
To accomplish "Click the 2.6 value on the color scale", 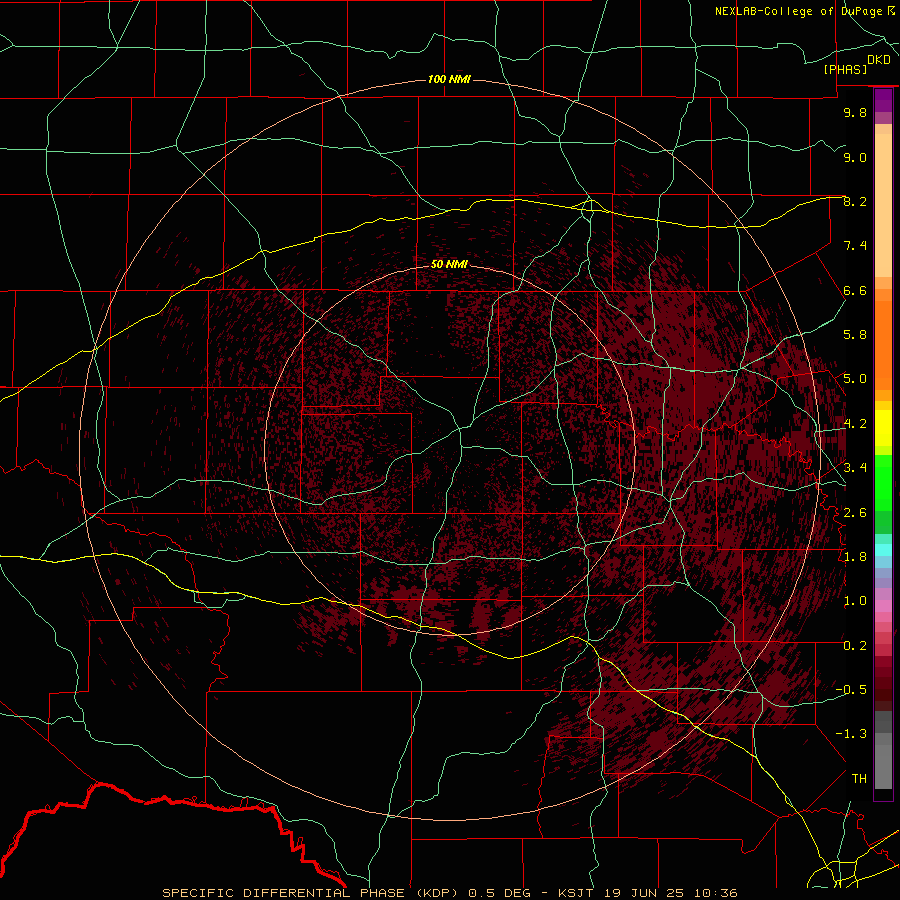I will tap(855, 513).
